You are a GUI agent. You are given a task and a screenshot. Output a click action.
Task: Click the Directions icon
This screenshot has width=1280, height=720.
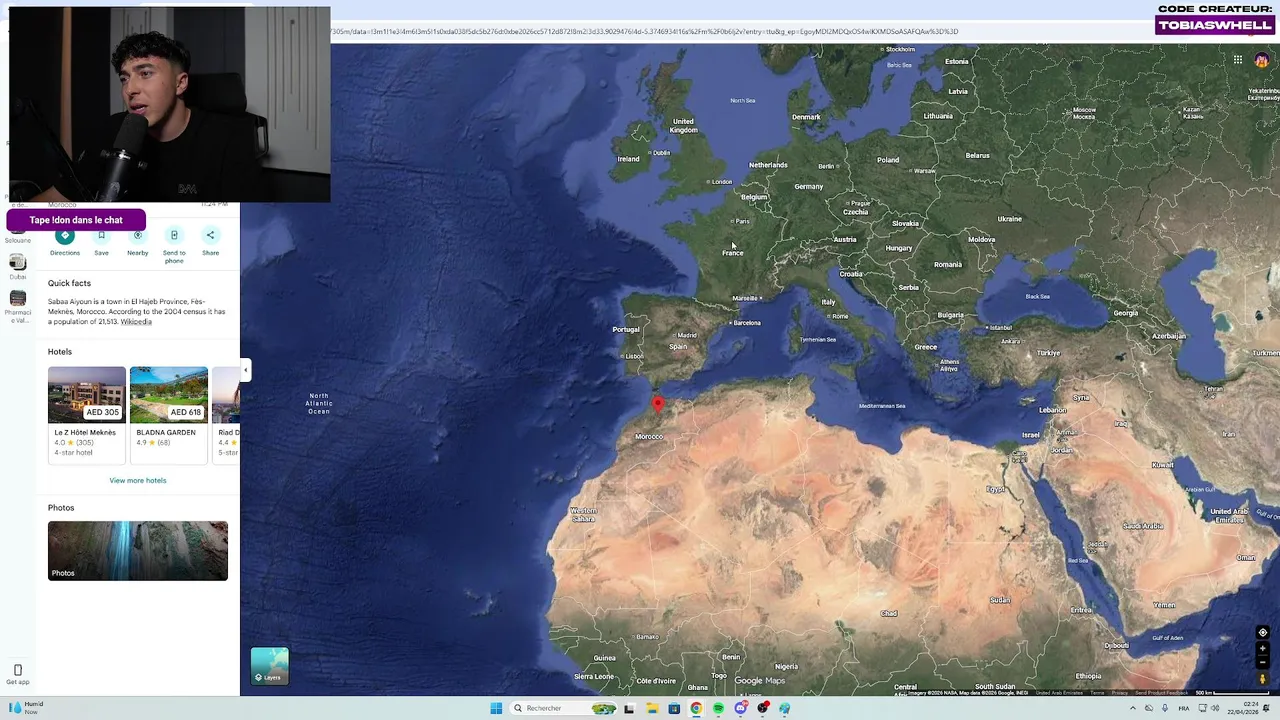click(65, 236)
